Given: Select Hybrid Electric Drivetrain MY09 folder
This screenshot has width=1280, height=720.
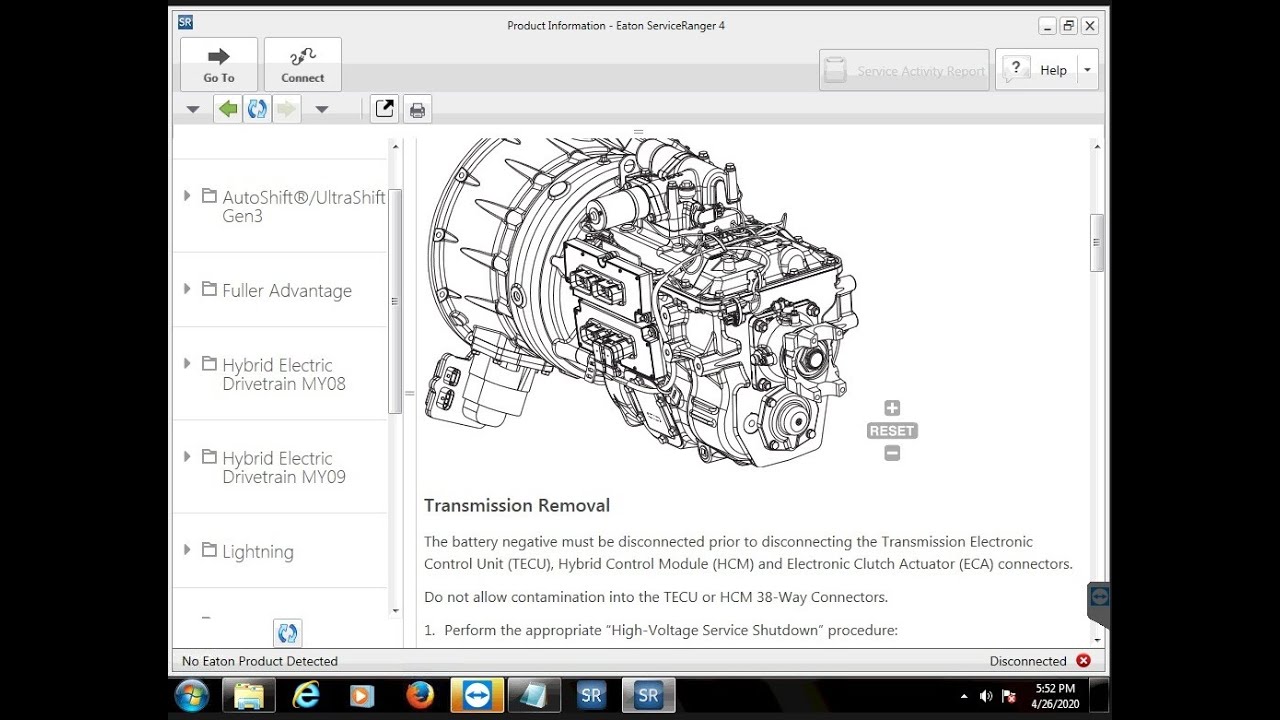Looking at the screenshot, I should tap(274, 467).
